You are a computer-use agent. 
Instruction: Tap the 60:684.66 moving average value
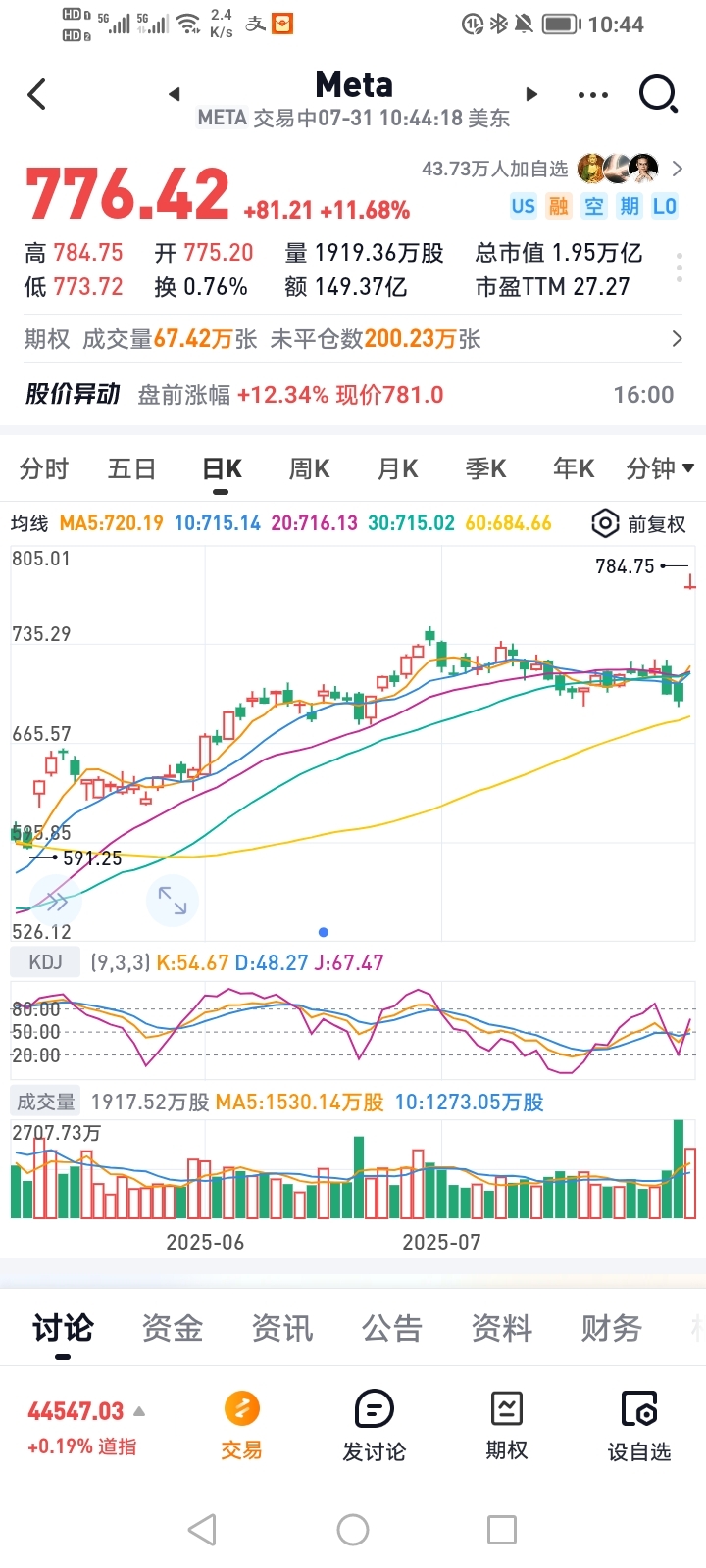pos(508,523)
